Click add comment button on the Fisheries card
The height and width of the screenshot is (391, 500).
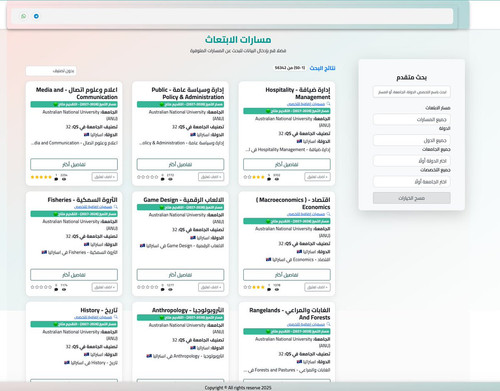105,287
